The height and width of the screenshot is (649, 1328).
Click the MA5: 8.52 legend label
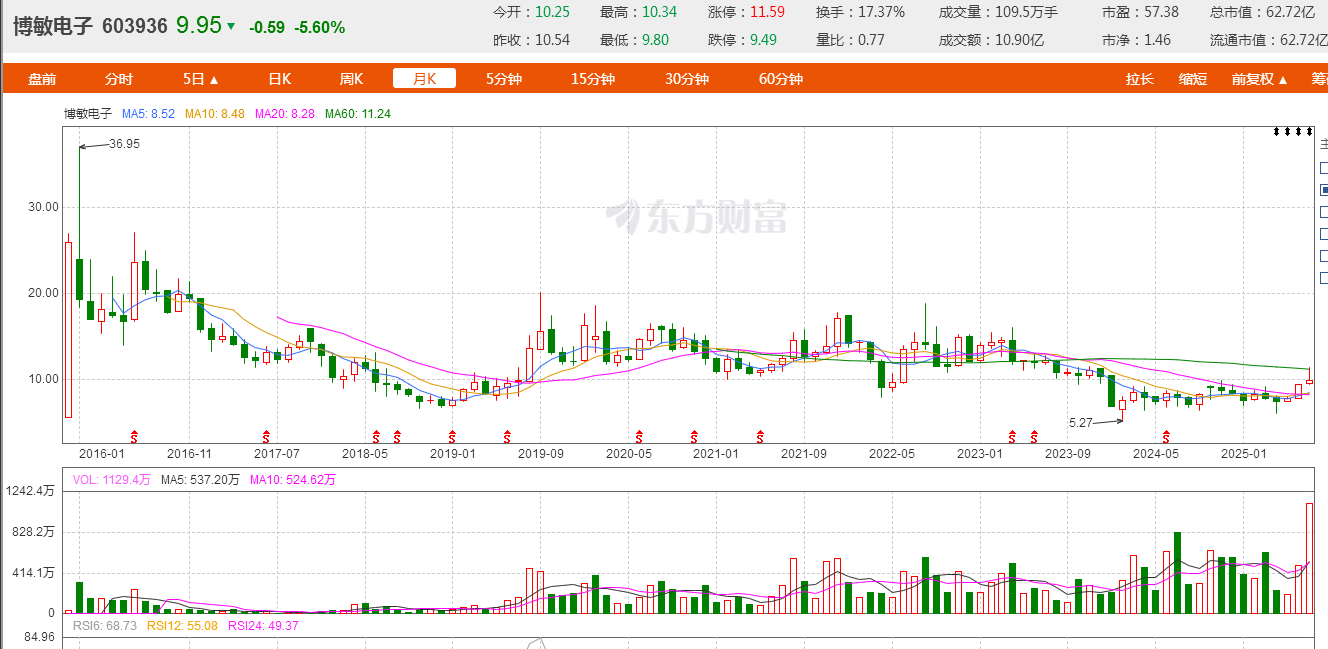point(148,114)
